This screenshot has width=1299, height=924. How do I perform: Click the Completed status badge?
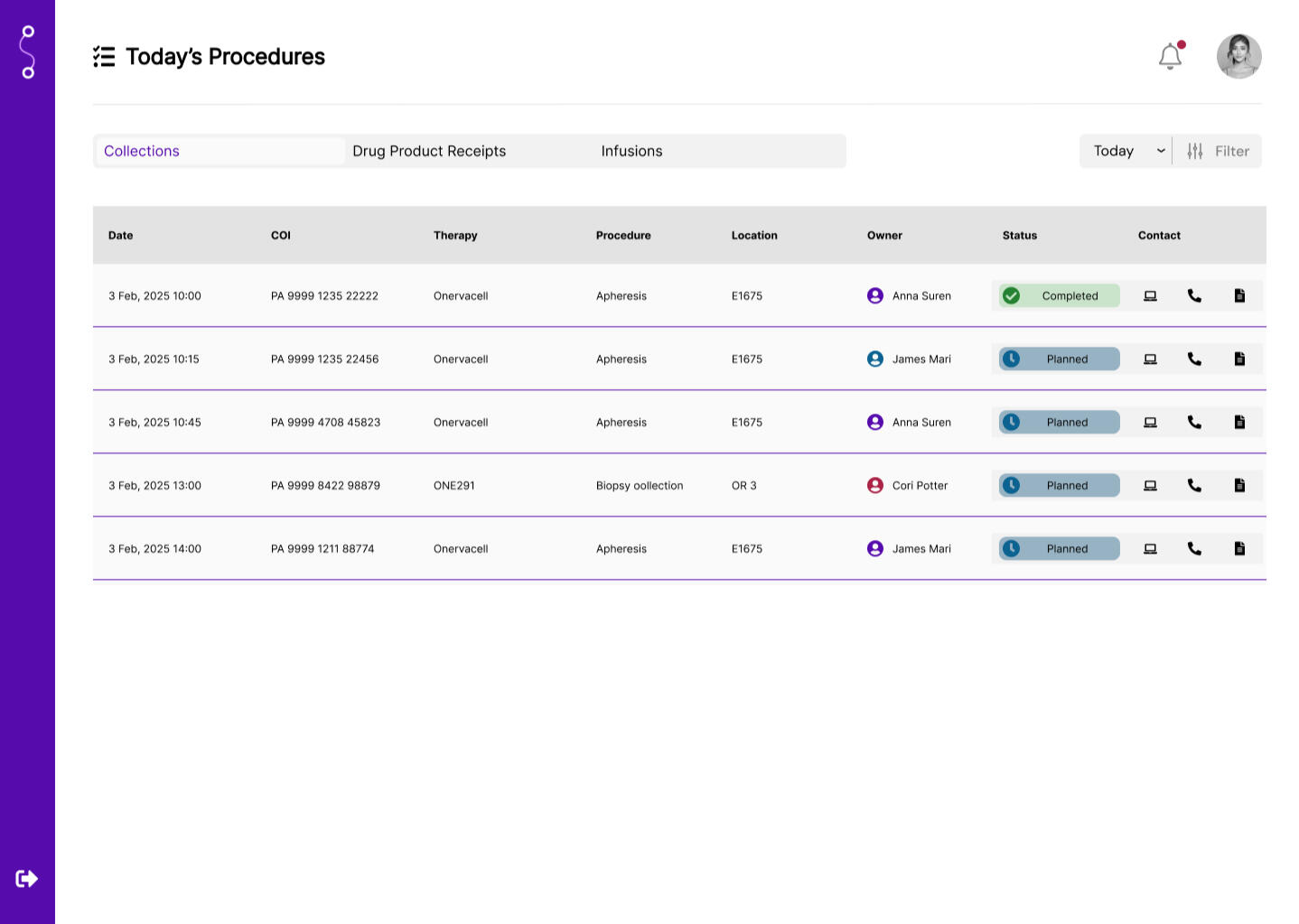tap(1057, 295)
